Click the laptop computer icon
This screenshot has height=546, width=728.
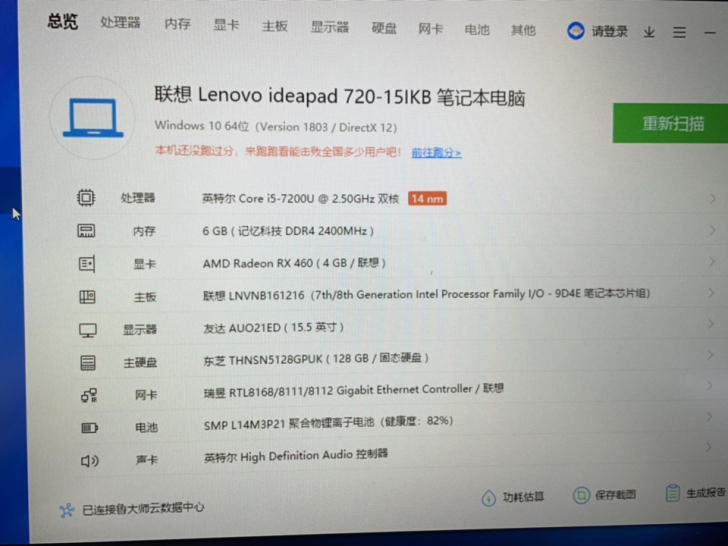(93, 118)
